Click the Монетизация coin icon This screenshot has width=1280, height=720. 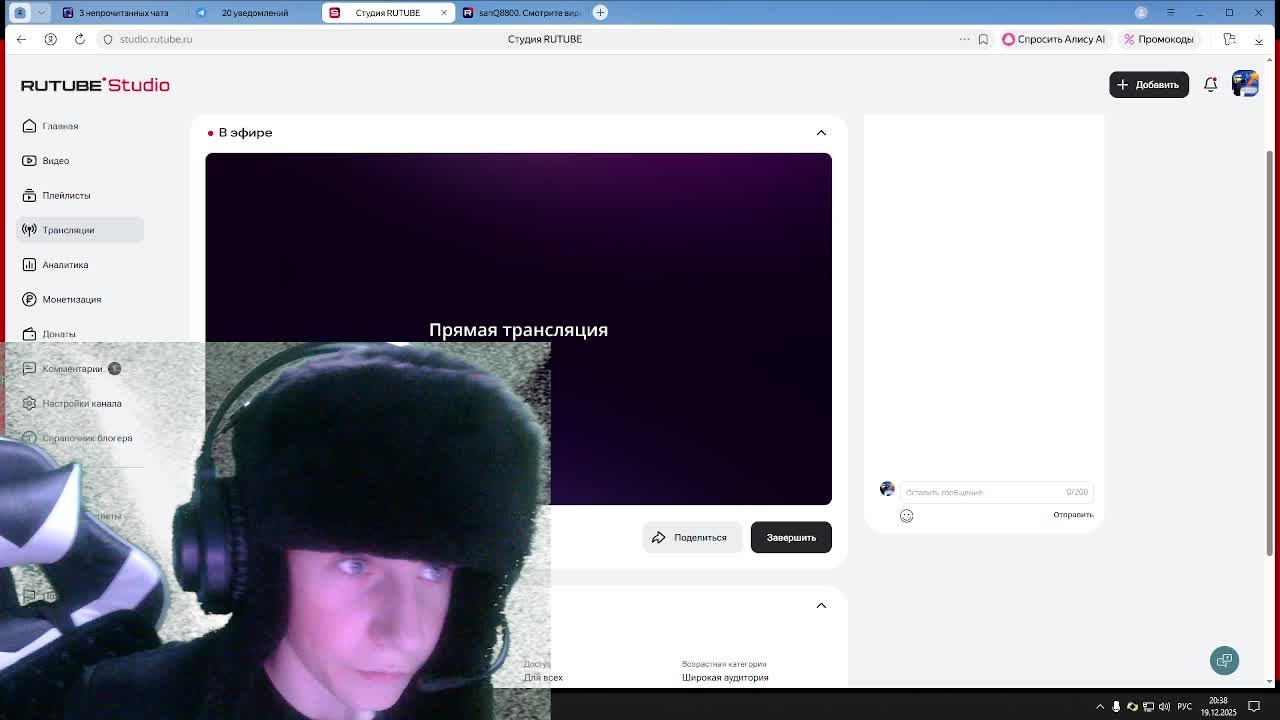29,299
